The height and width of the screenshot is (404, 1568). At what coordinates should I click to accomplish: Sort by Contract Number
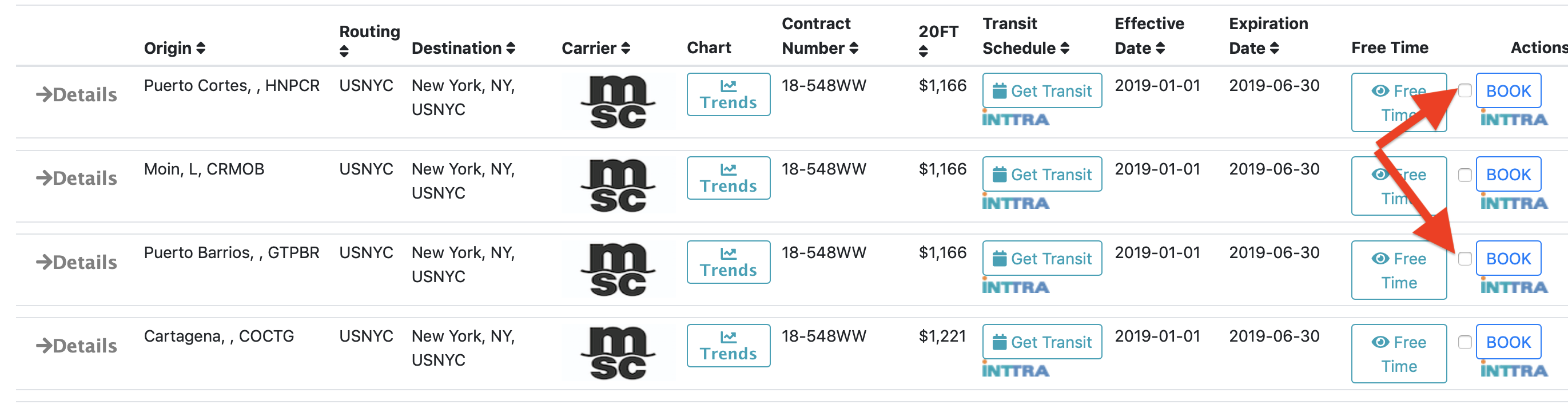853,48
